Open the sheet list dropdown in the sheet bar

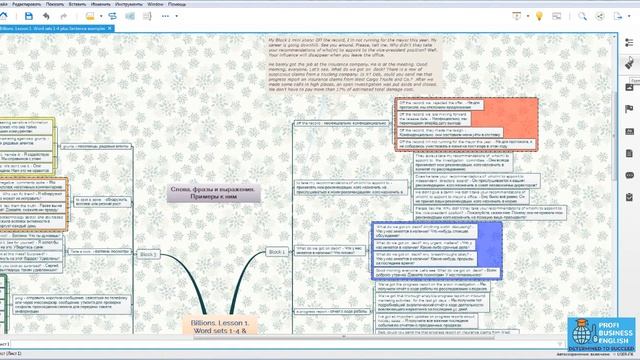pos(560,344)
